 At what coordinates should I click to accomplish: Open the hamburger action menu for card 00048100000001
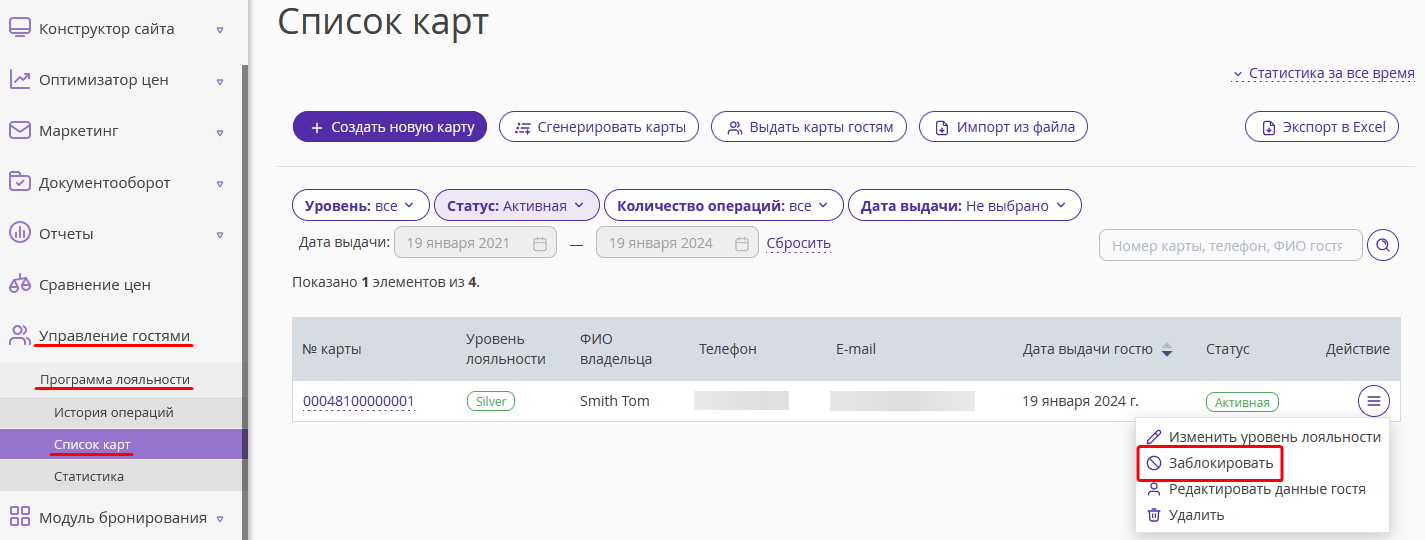coord(1374,401)
